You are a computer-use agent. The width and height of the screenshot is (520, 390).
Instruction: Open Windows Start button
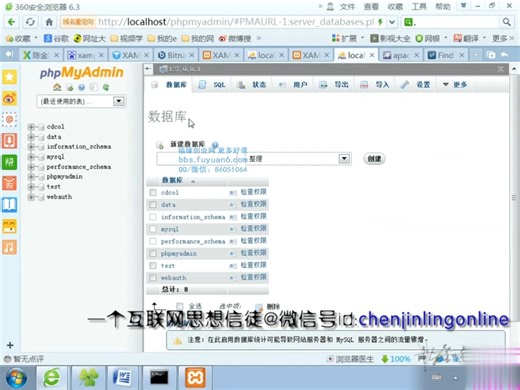[x=16, y=378]
